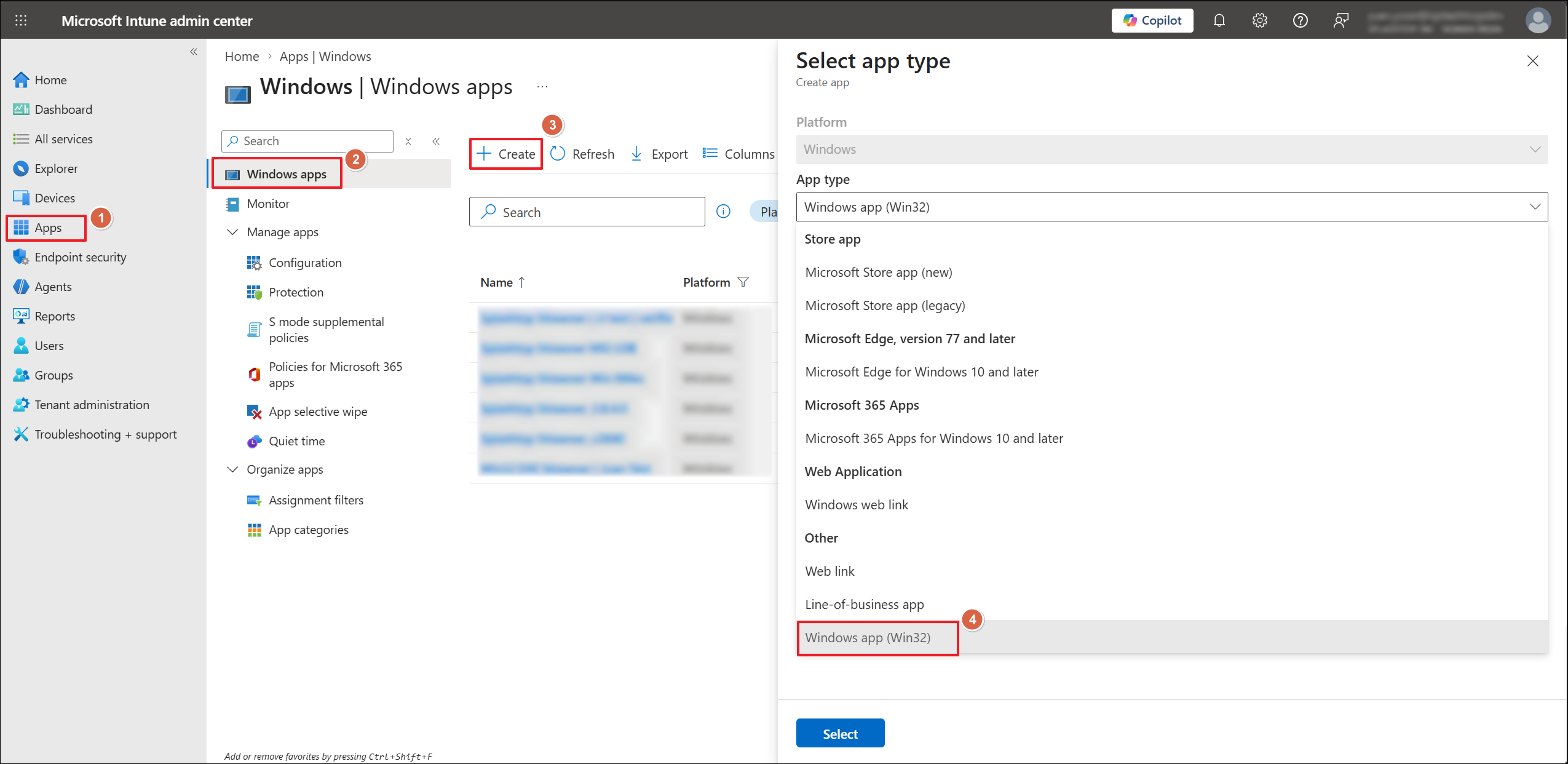Collapse the Organize apps section
This screenshot has height=764, width=1568.
pos(232,469)
